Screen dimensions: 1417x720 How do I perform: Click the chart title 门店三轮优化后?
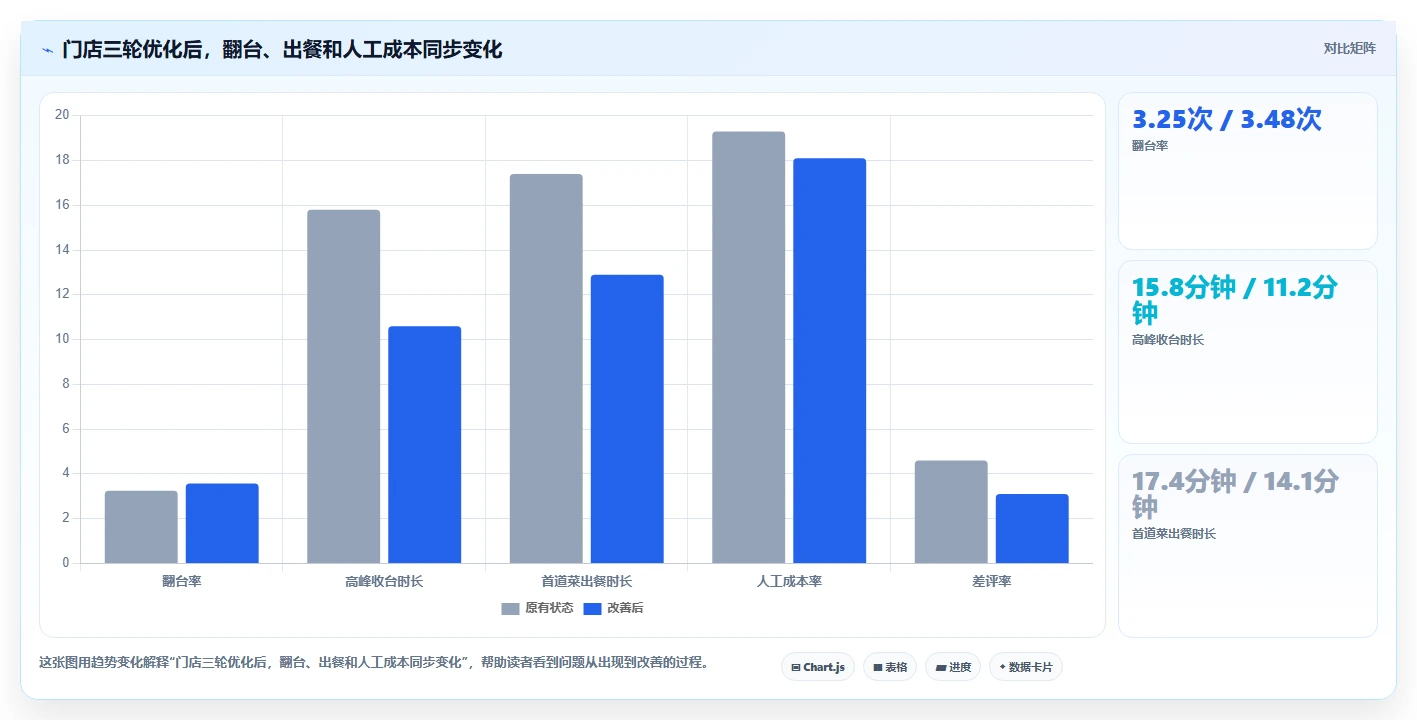(x=282, y=49)
